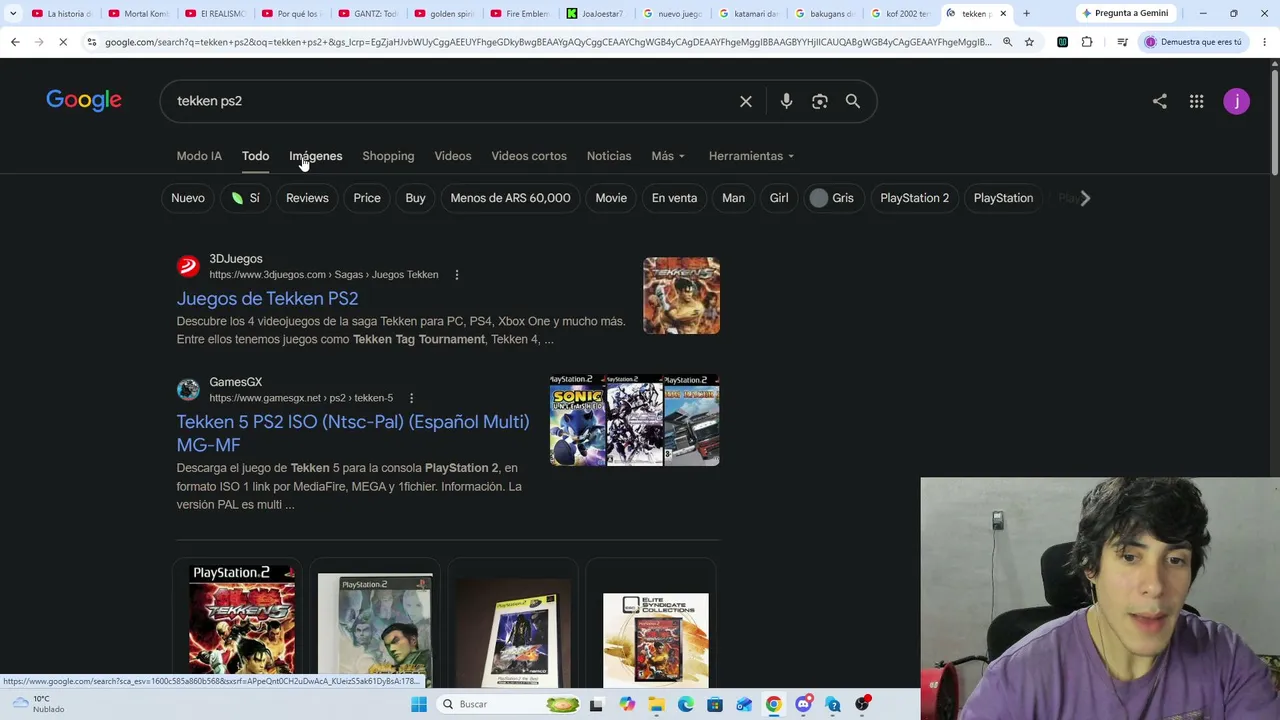Expand the Herramientas dropdown
Viewport: 1280px width, 720px height.
(751, 156)
